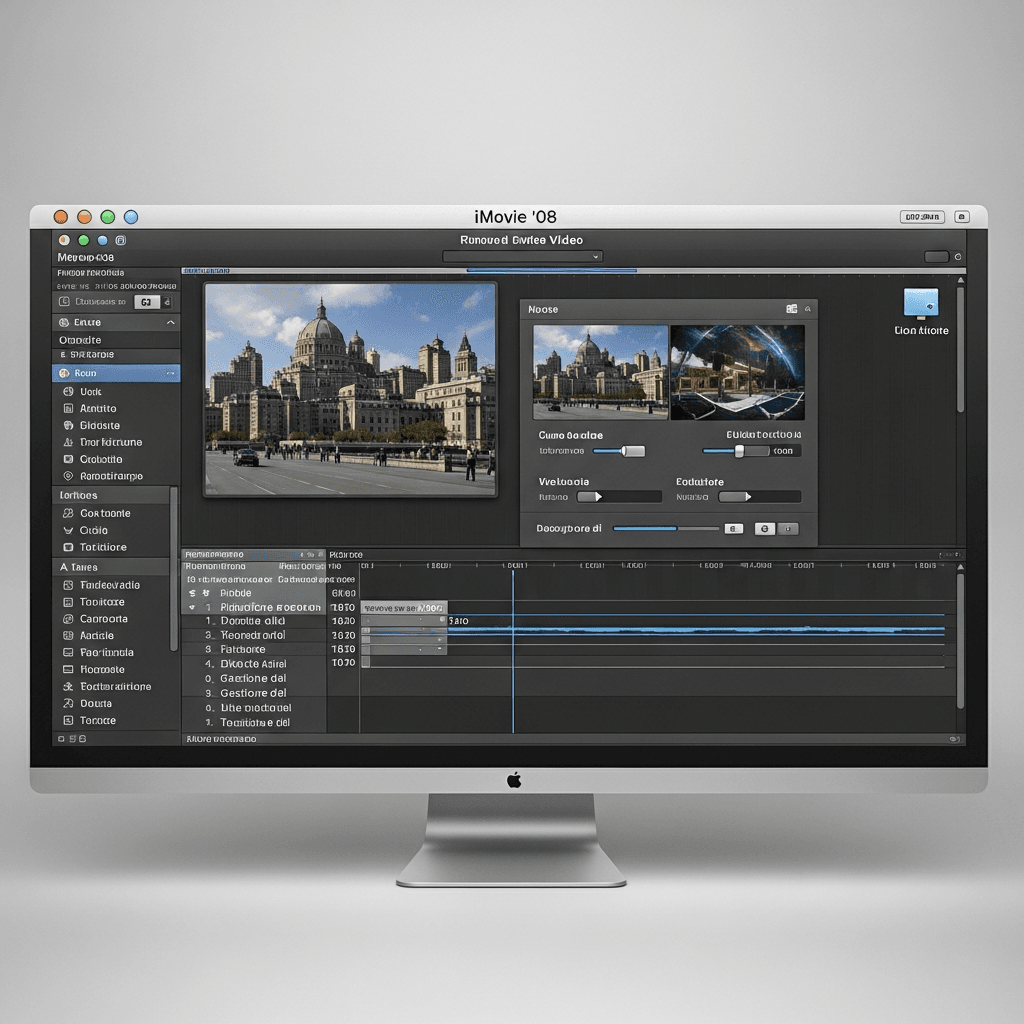Click the icon beside Rarootirarpe in sidebar
This screenshot has width=1024, height=1024.
68,477
